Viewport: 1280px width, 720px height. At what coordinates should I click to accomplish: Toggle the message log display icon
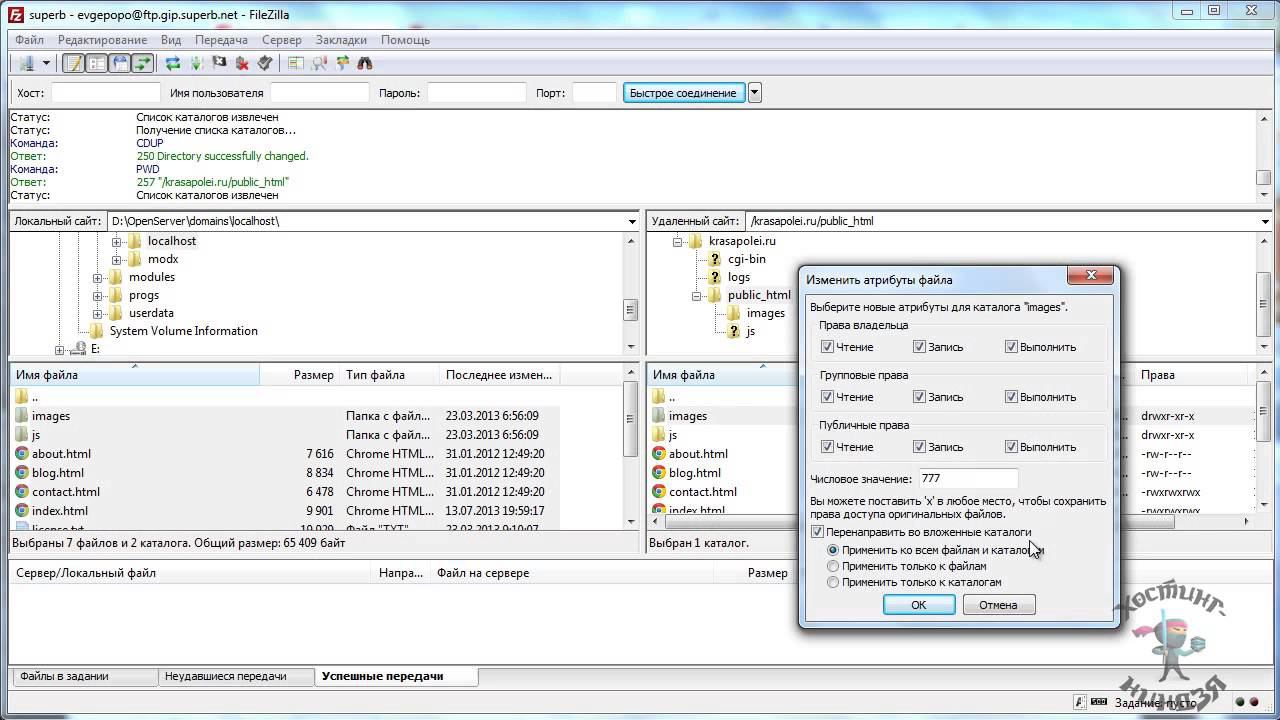[x=73, y=63]
